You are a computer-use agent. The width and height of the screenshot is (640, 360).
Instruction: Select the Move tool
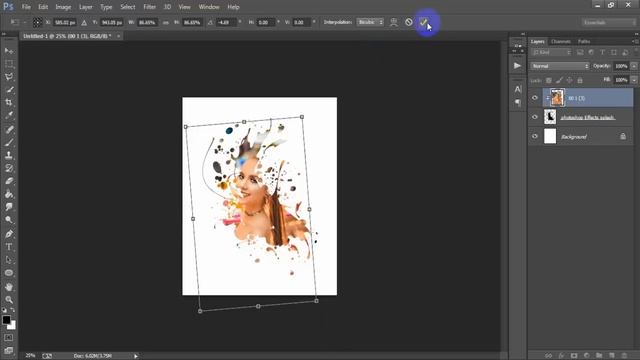[x=9, y=51]
